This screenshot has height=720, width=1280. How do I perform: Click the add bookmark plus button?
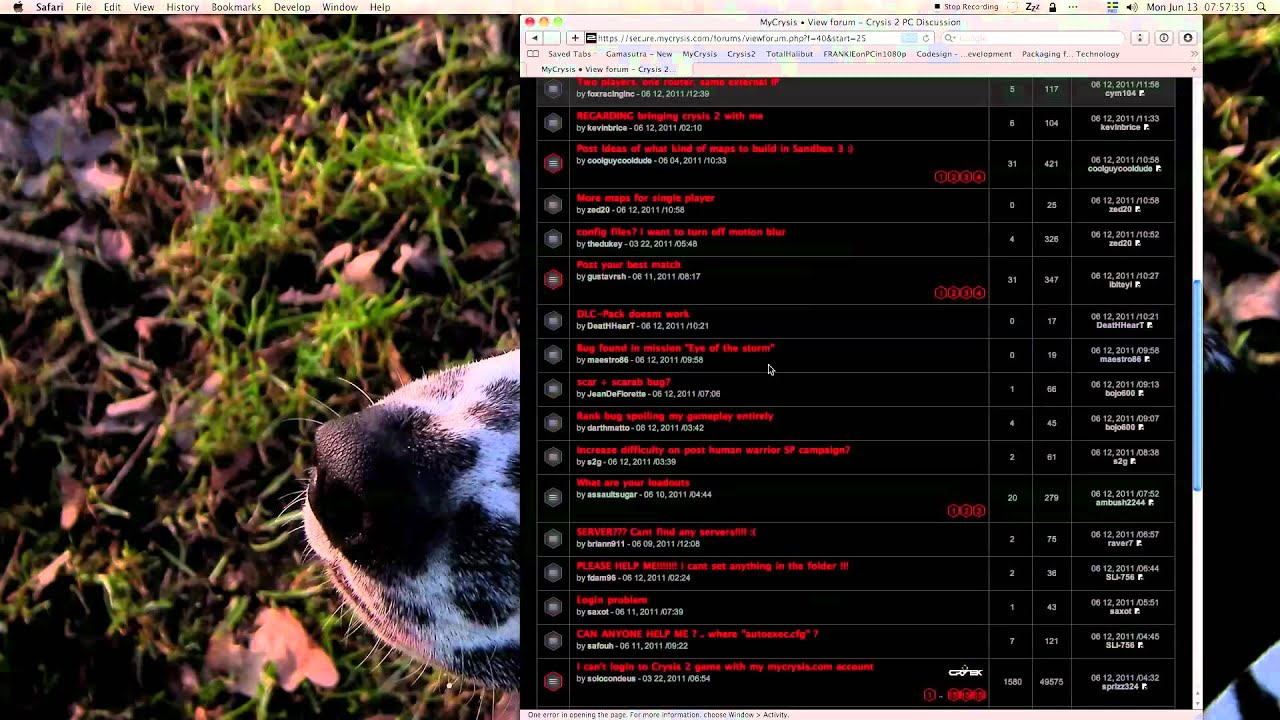click(575, 38)
